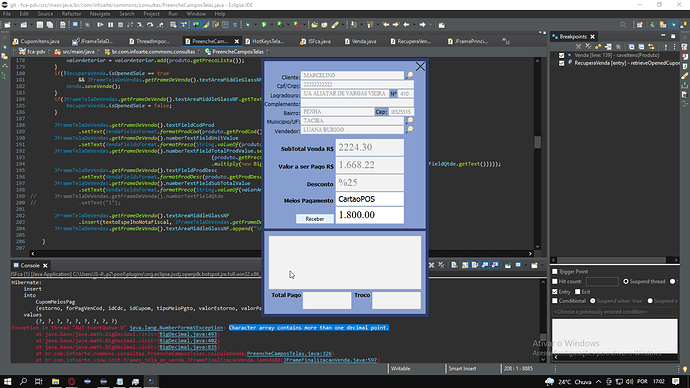Screen dimensions: 690x388
Task: Switch to the Venda.java editor tab
Action: click(360, 41)
